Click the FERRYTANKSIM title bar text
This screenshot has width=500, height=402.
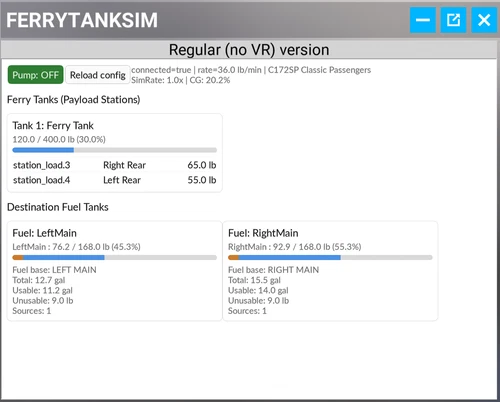(x=82, y=20)
